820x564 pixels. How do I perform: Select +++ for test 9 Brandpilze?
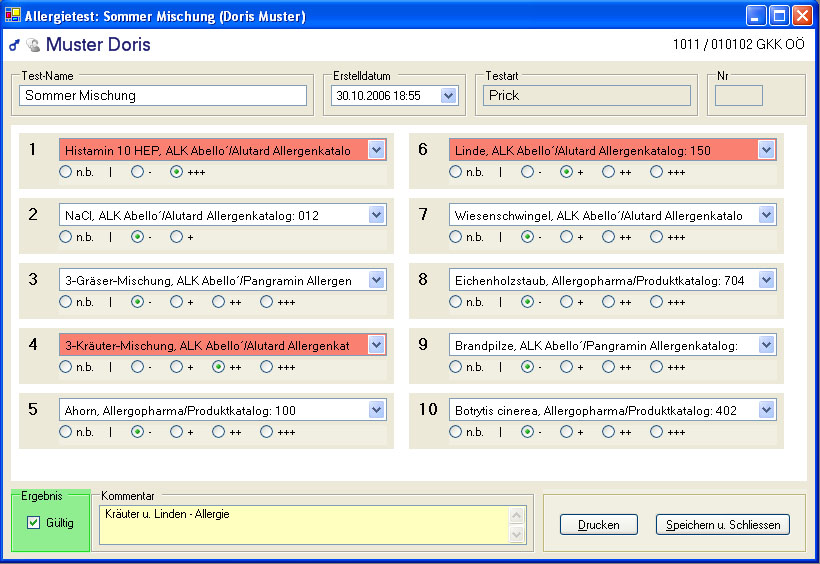click(656, 366)
